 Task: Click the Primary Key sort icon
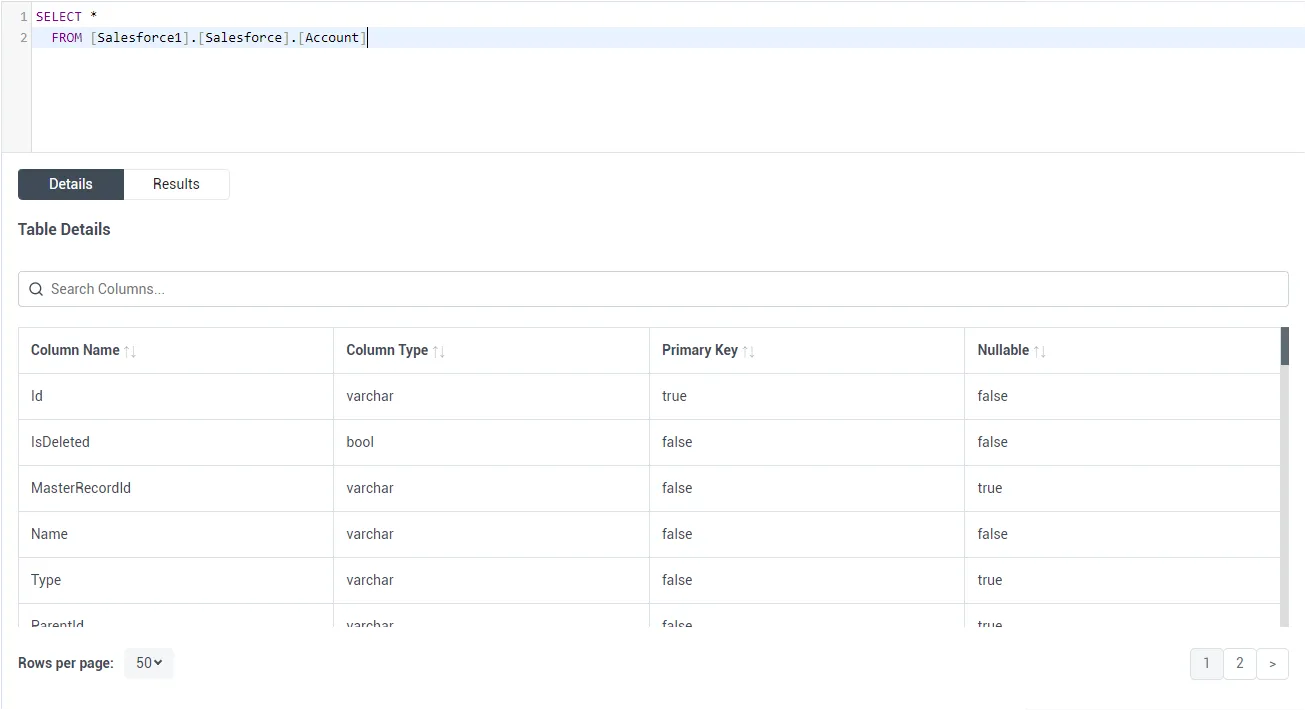[x=749, y=351]
